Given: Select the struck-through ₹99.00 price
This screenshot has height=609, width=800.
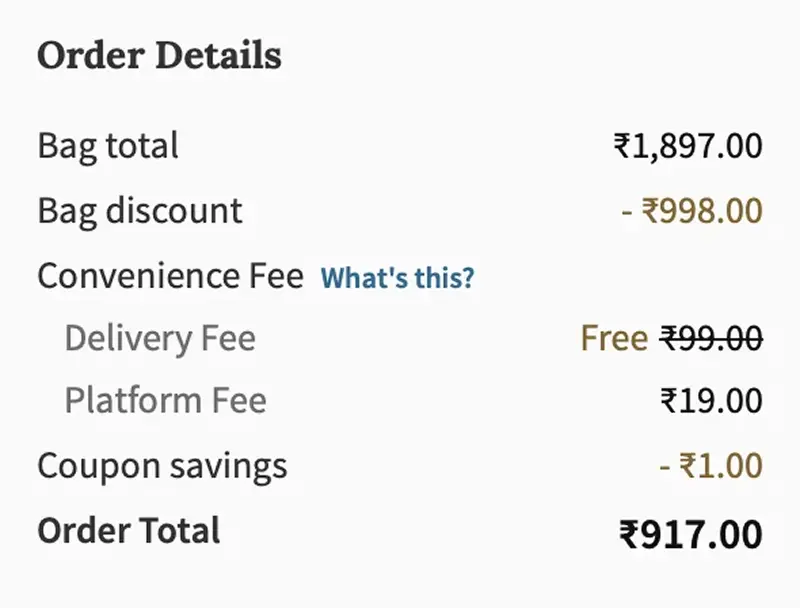Looking at the screenshot, I should click(713, 339).
